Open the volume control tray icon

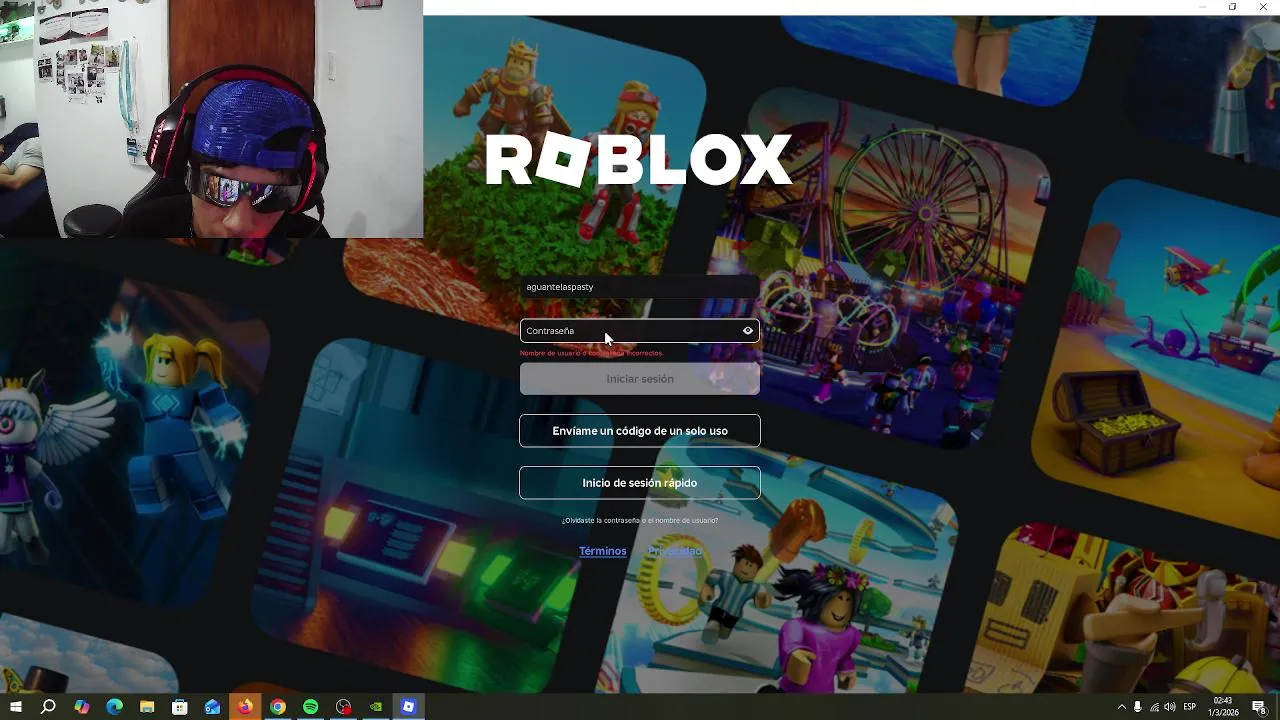pyautogui.click(x=1170, y=707)
